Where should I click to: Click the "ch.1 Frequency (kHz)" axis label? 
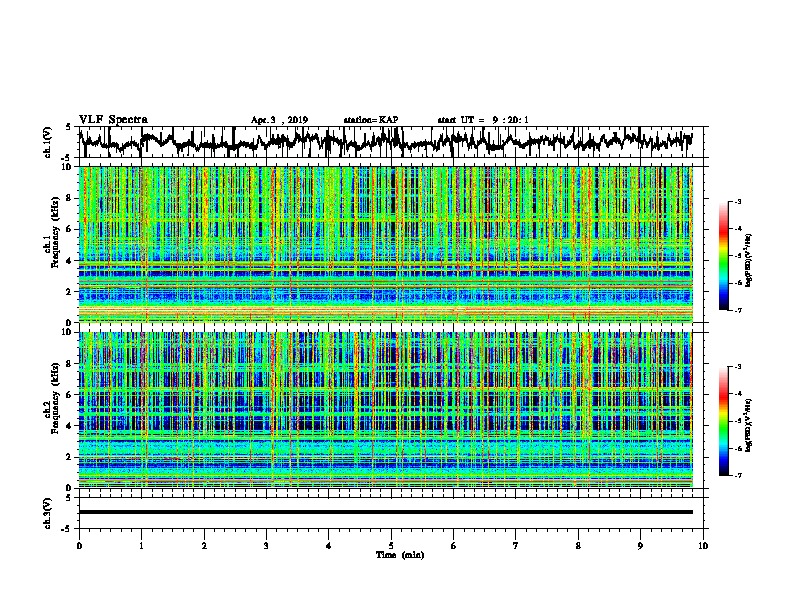click(x=51, y=233)
